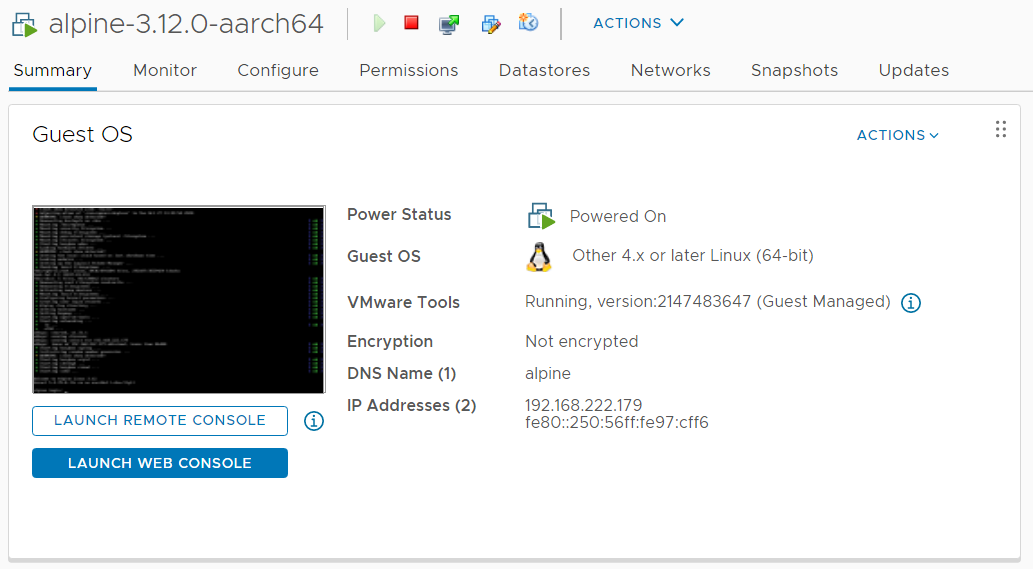Click info icon beside Launch Remote Console

[314, 421]
